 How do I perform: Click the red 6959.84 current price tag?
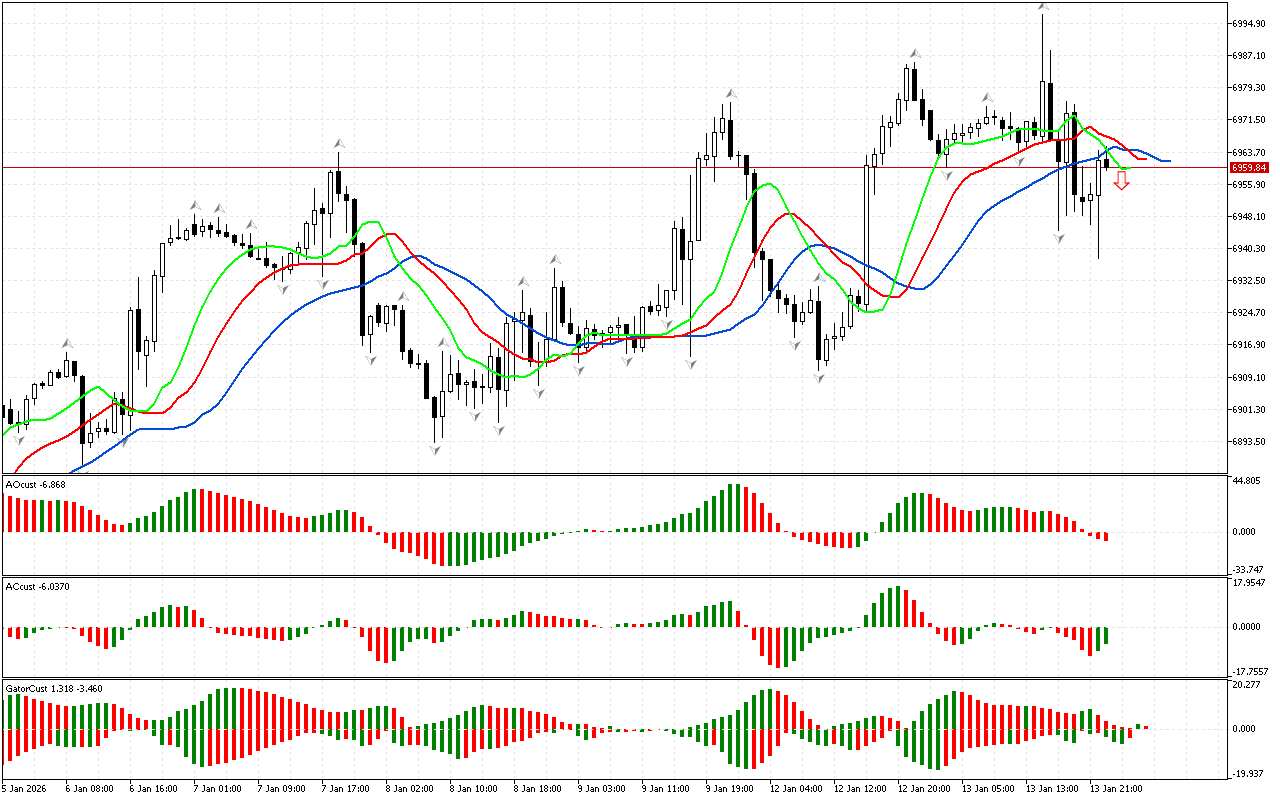(1250, 168)
